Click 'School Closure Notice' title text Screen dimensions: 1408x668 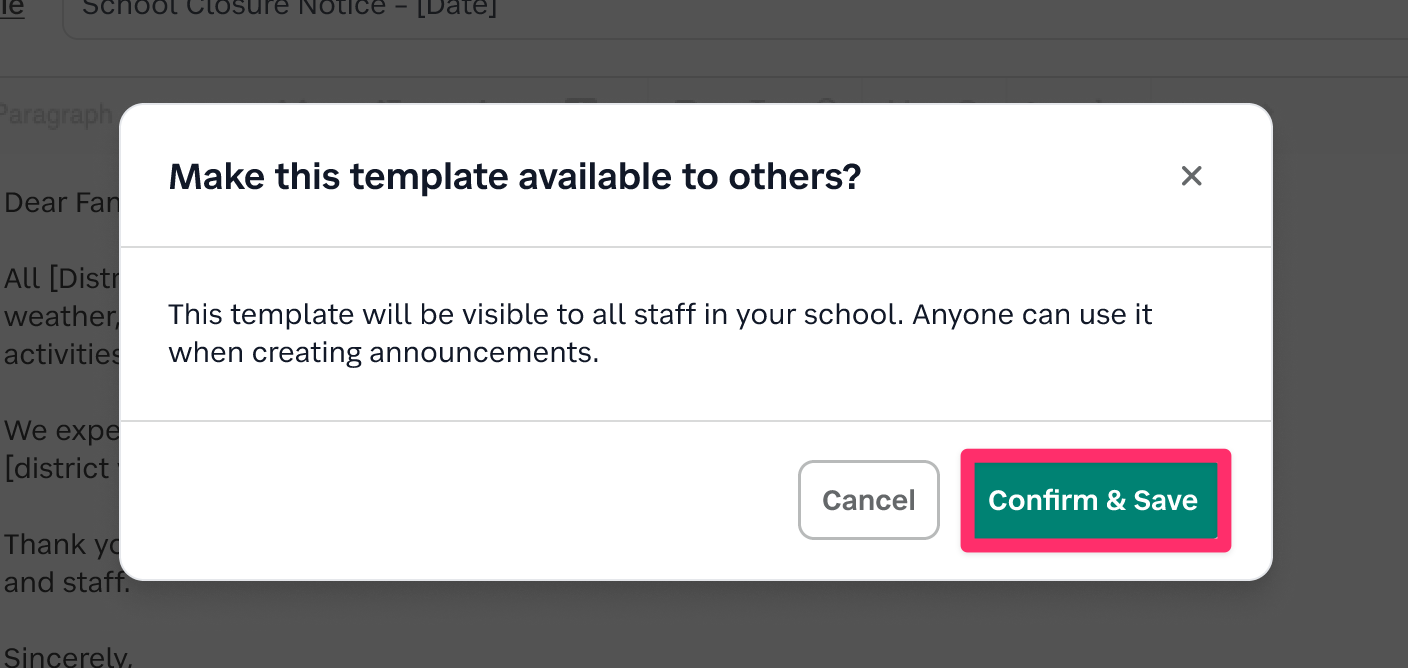click(290, 10)
